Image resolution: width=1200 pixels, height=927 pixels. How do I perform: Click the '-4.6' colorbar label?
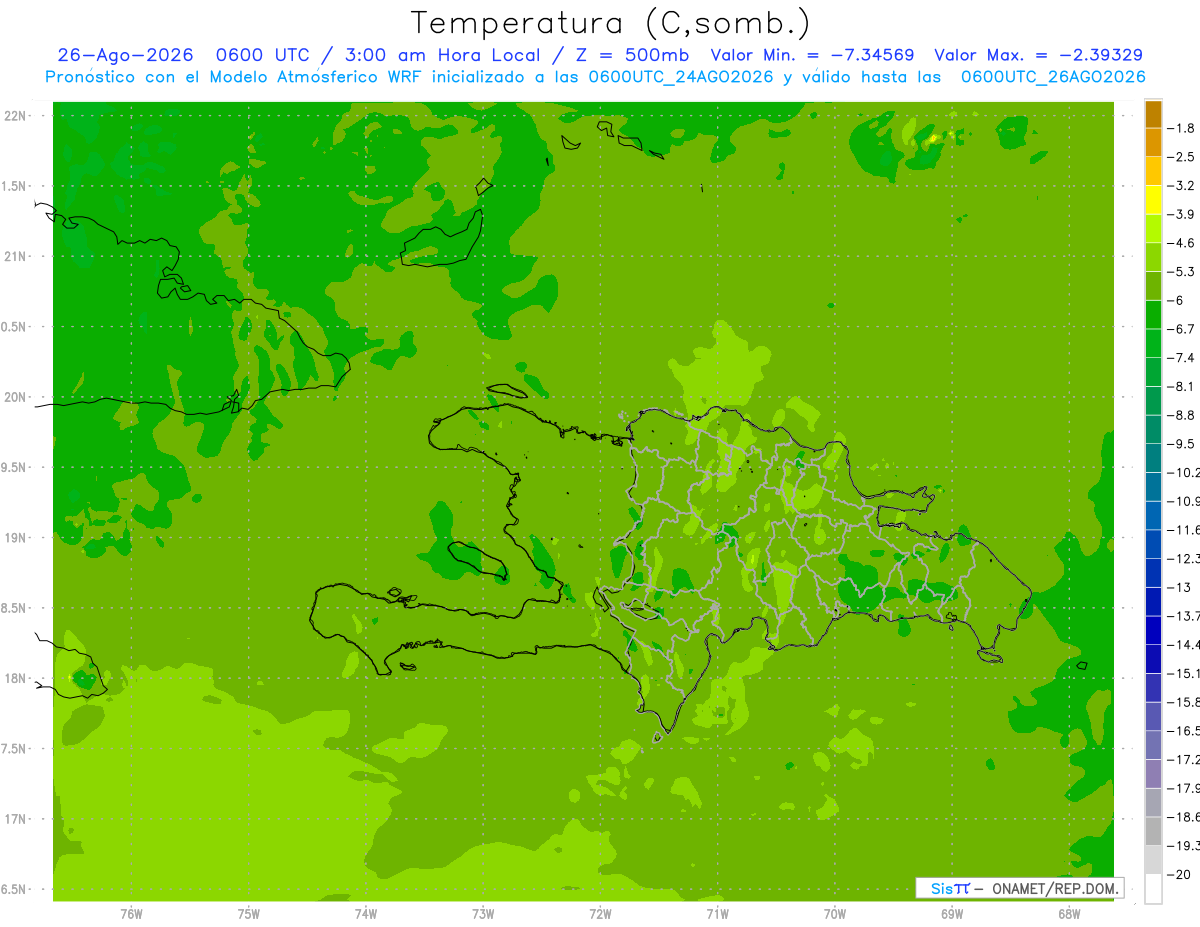coord(1181,243)
